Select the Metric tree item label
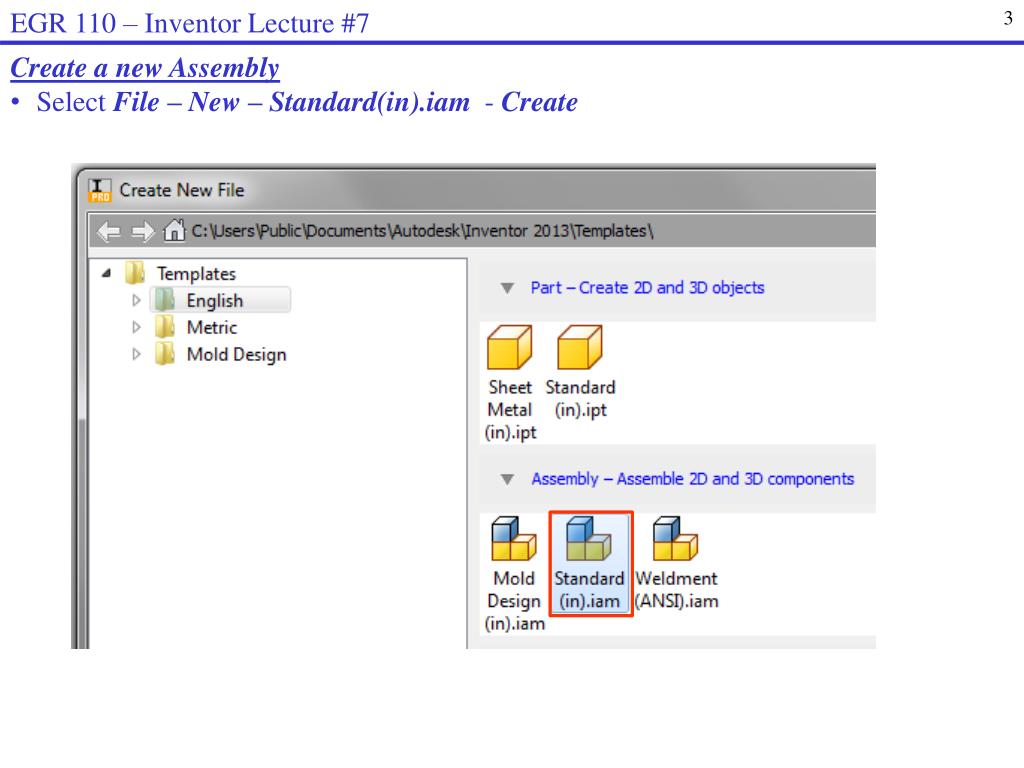Image resolution: width=1024 pixels, height=768 pixels. pyautogui.click(x=212, y=327)
